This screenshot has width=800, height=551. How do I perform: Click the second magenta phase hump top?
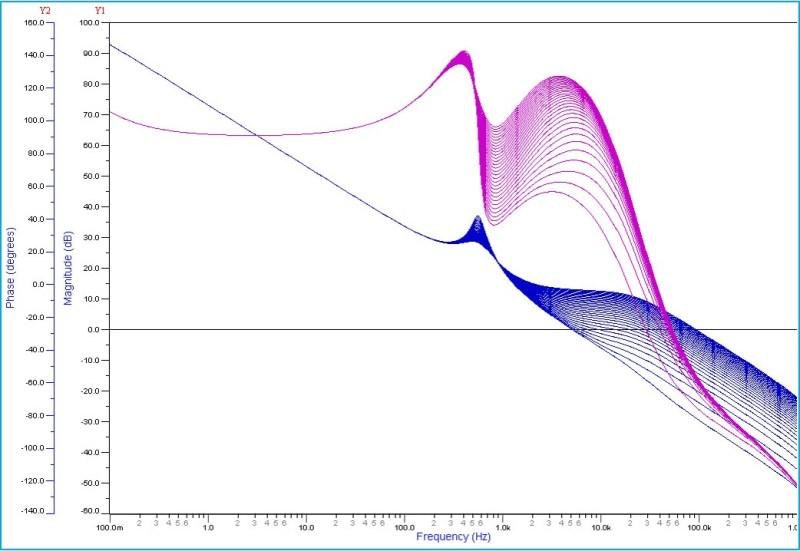pos(560,78)
